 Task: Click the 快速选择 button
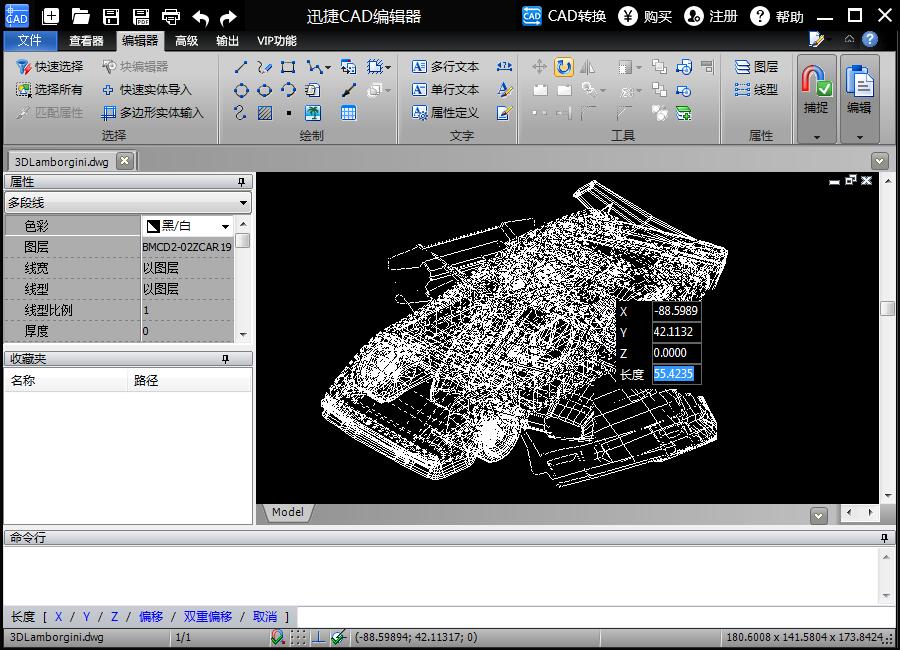click(50, 67)
